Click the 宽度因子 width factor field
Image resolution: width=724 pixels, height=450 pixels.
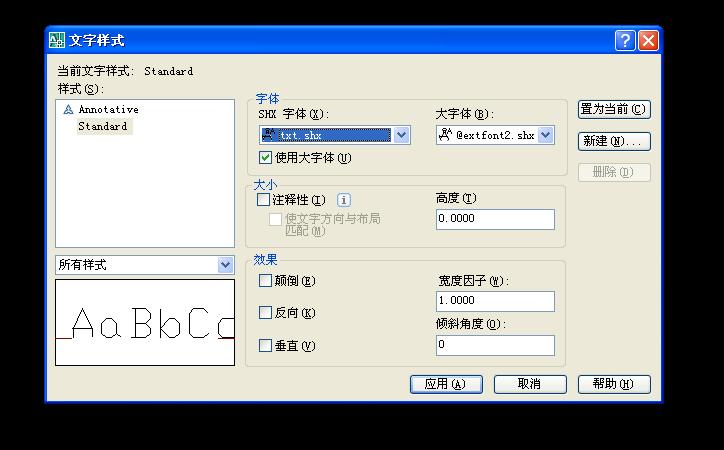[495, 301]
